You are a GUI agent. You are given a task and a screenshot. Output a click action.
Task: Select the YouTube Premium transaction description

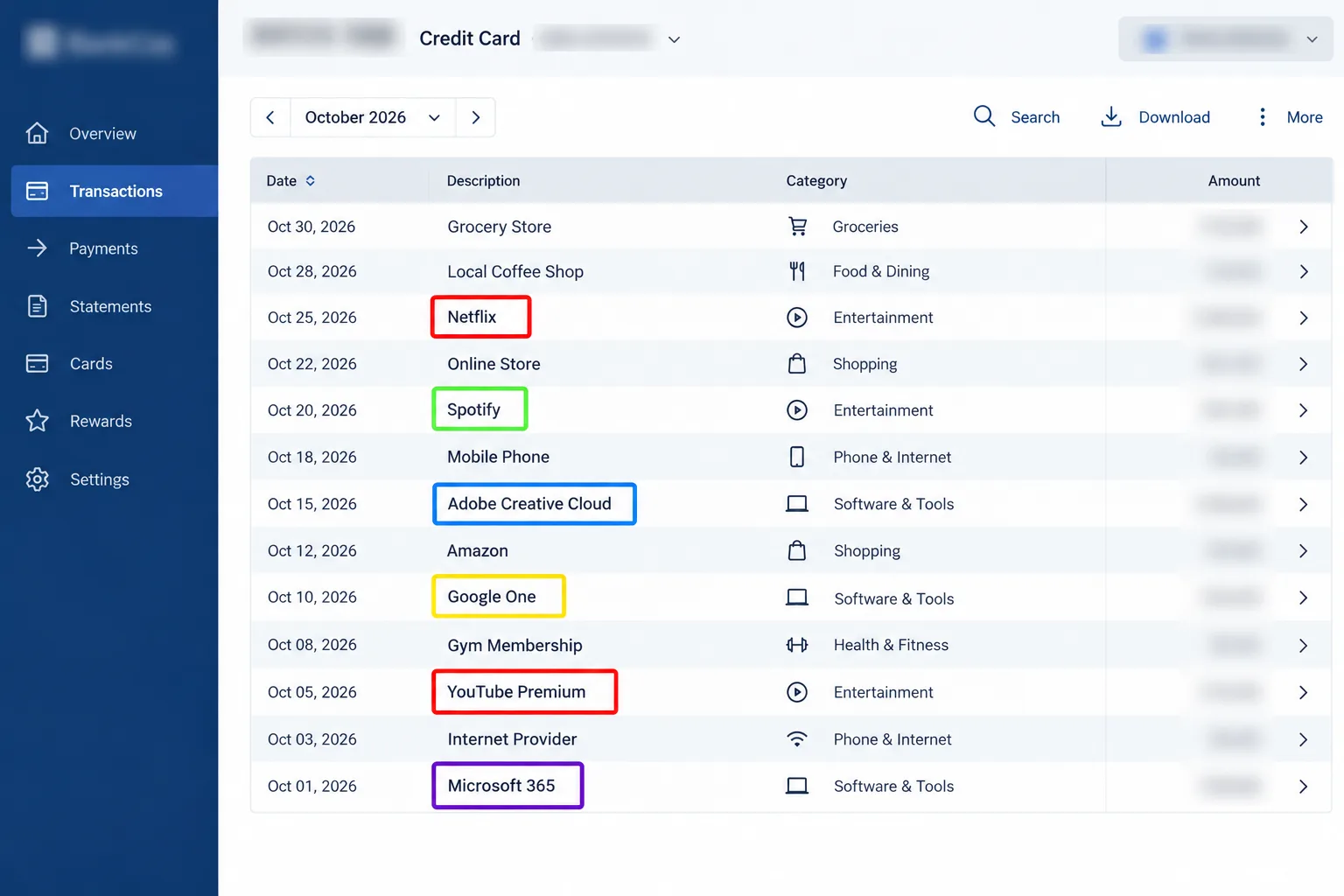[516, 692]
